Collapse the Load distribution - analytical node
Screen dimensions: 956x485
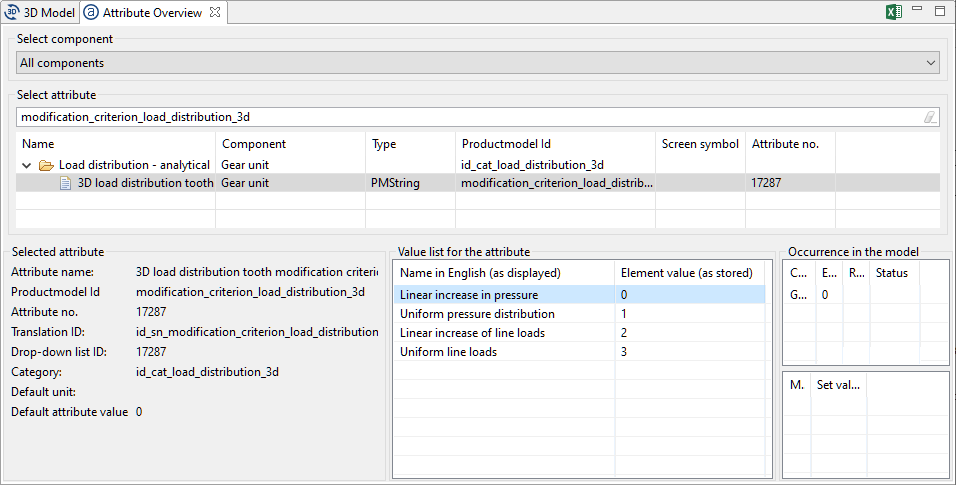pos(27,165)
